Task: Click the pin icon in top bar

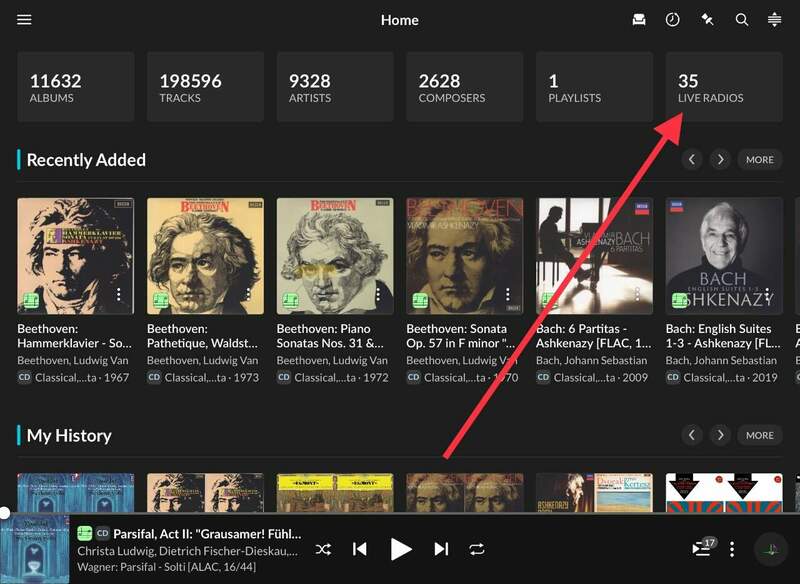Action: coord(707,20)
